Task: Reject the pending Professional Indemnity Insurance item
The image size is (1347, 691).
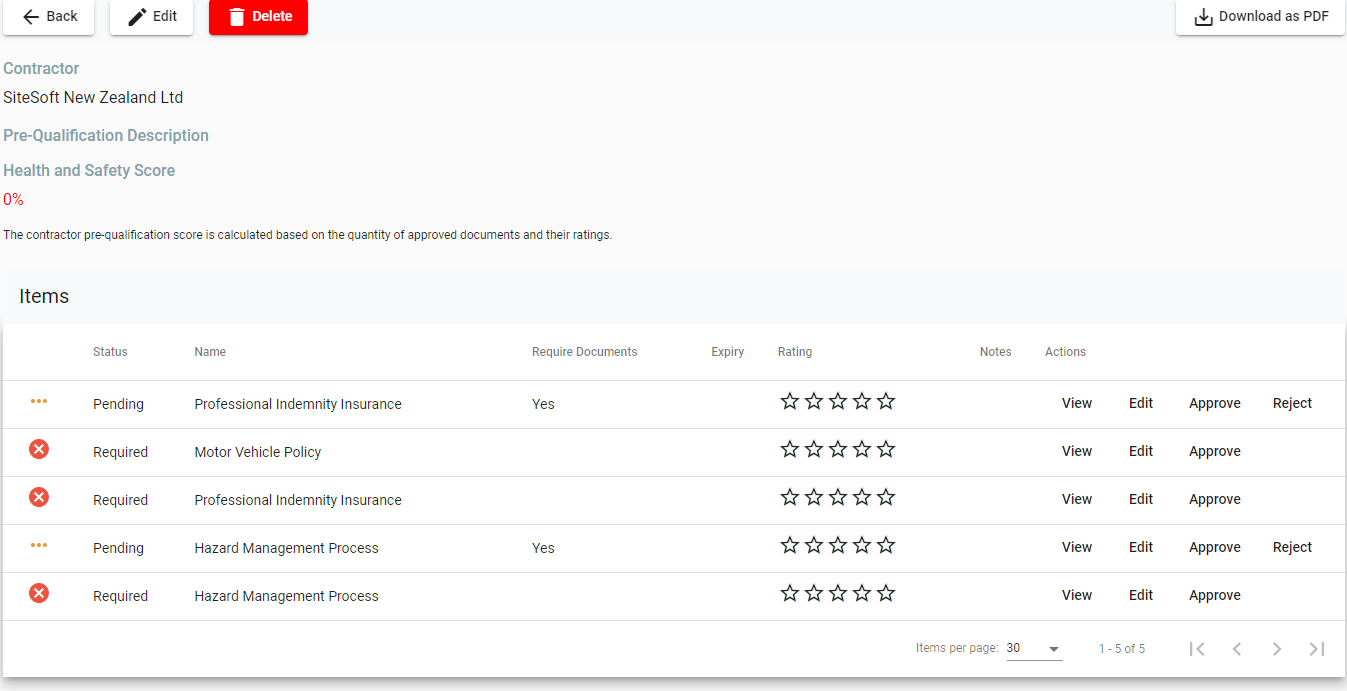Action: (x=1292, y=404)
